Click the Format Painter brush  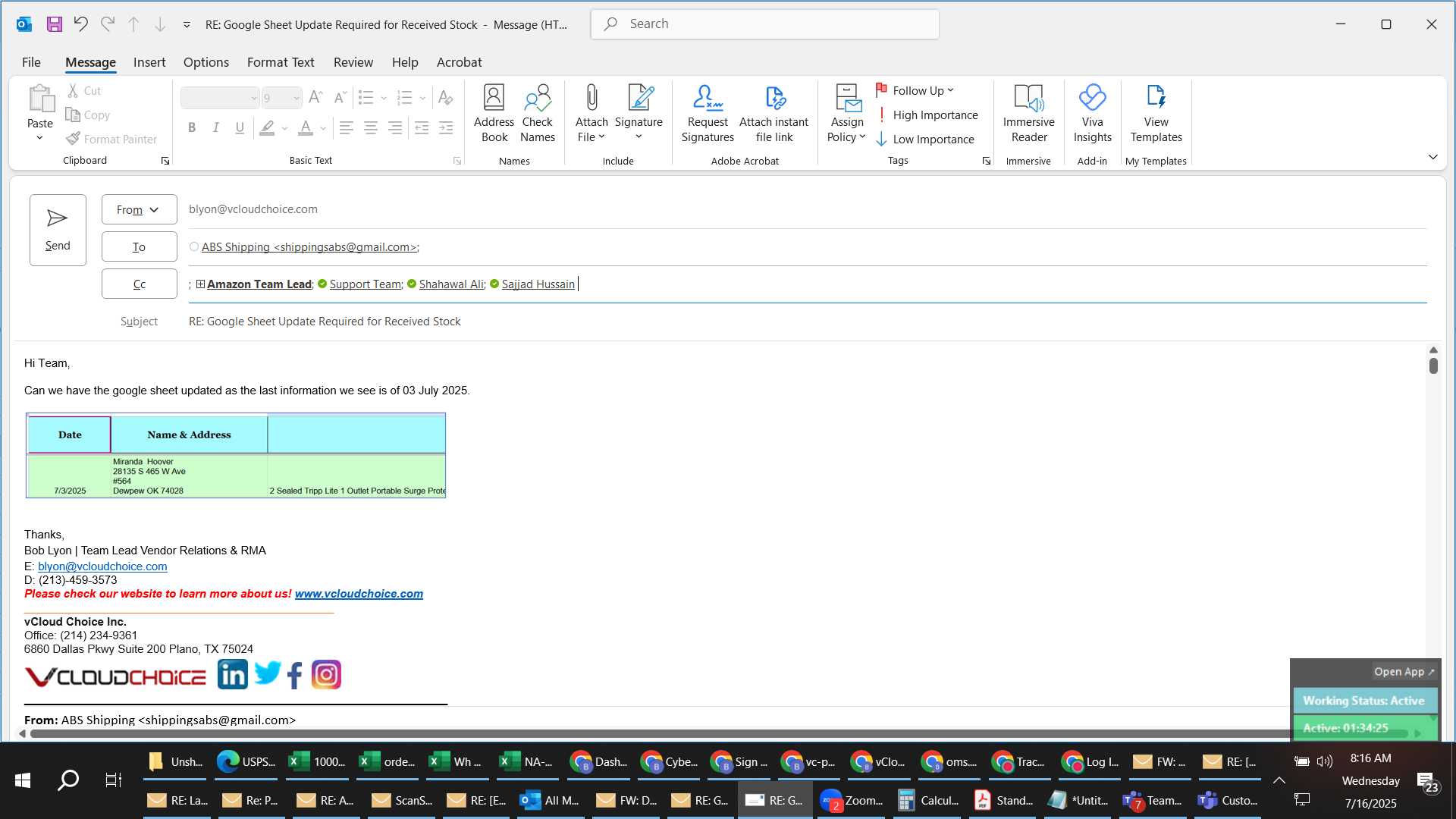pos(73,139)
